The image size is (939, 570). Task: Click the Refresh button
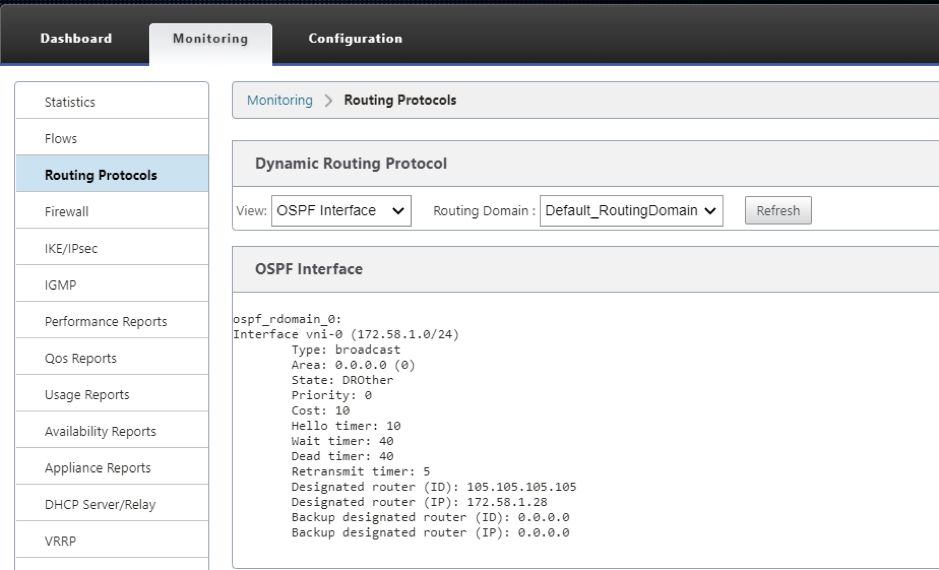coord(778,211)
